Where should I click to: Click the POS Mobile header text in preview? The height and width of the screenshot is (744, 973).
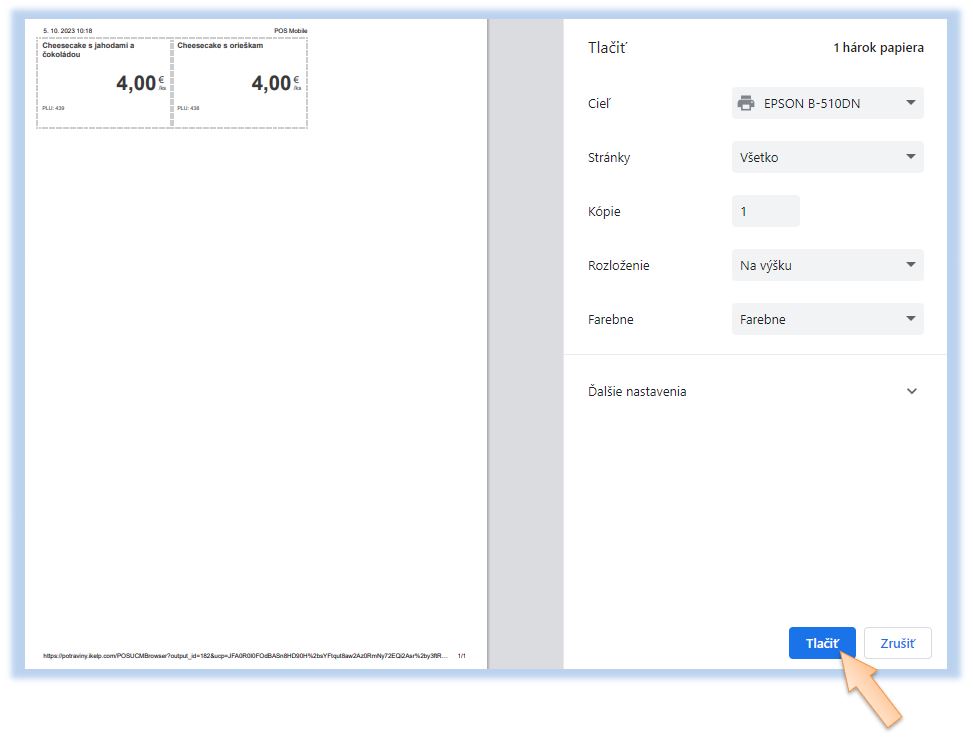tap(290, 31)
